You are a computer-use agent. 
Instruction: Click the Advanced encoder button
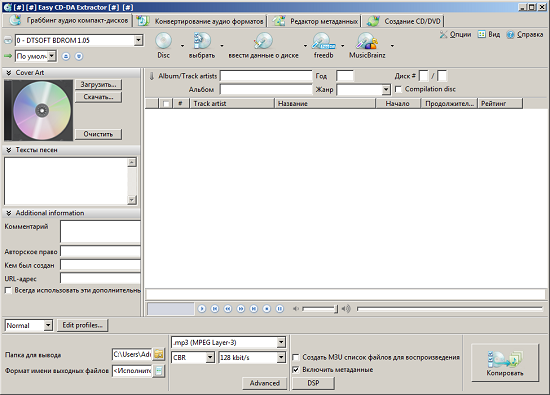264,383
